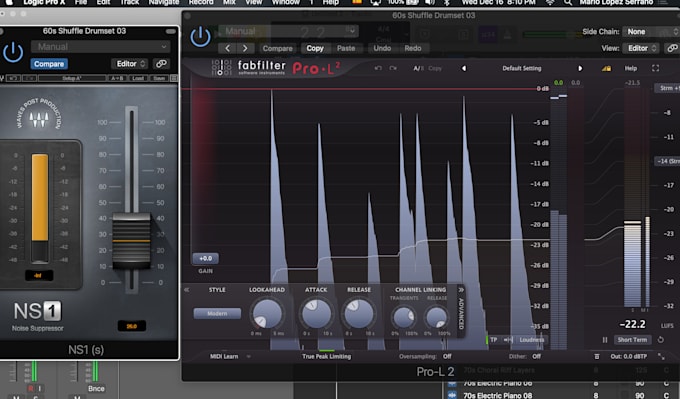Click the FabFilter previous preset triangle
Viewport: 680px width, 399px height.
click(x=464, y=68)
